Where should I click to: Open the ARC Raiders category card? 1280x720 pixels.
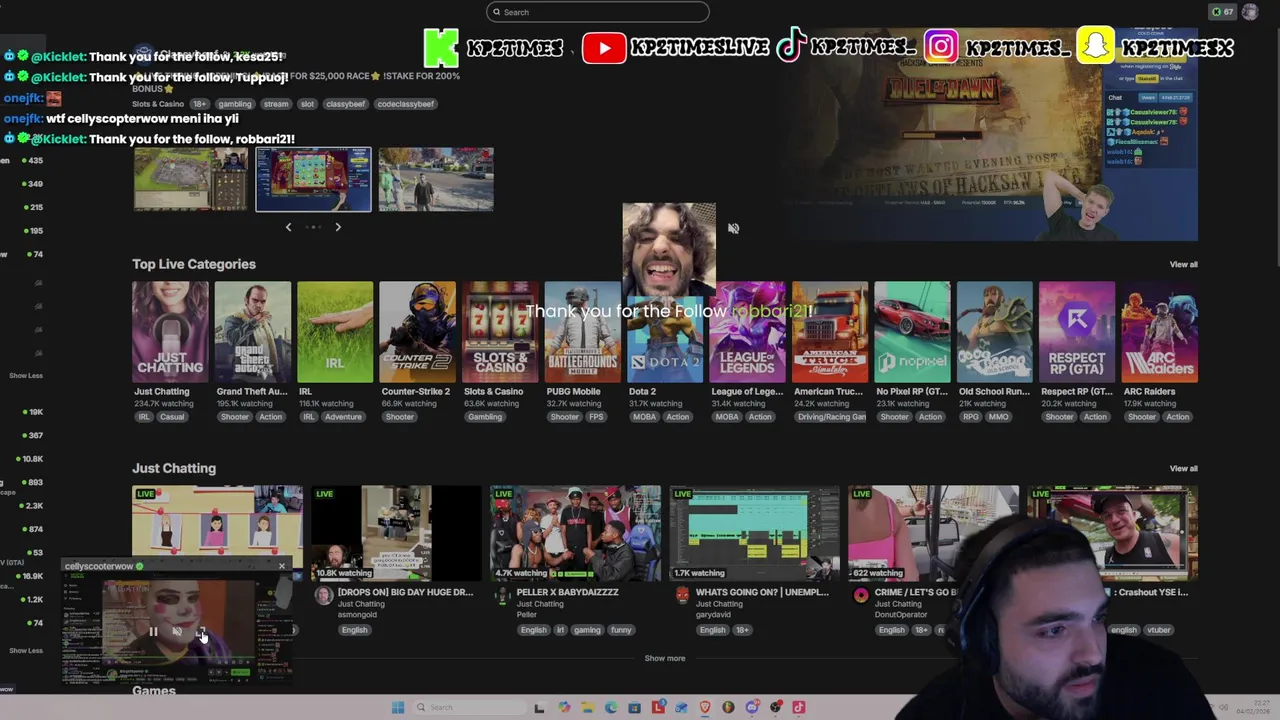point(1160,332)
